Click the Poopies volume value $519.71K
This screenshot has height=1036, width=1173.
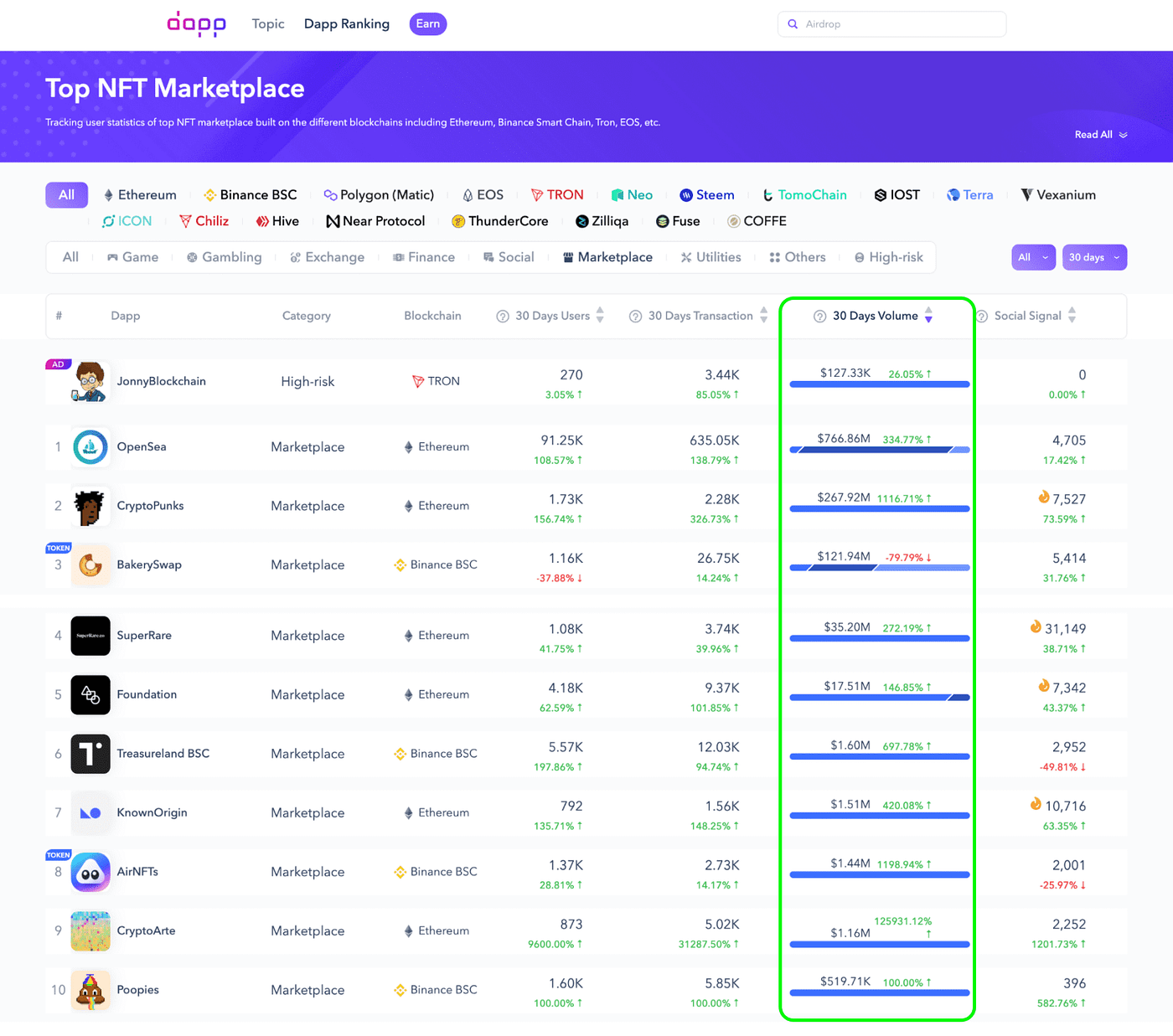[x=845, y=982]
